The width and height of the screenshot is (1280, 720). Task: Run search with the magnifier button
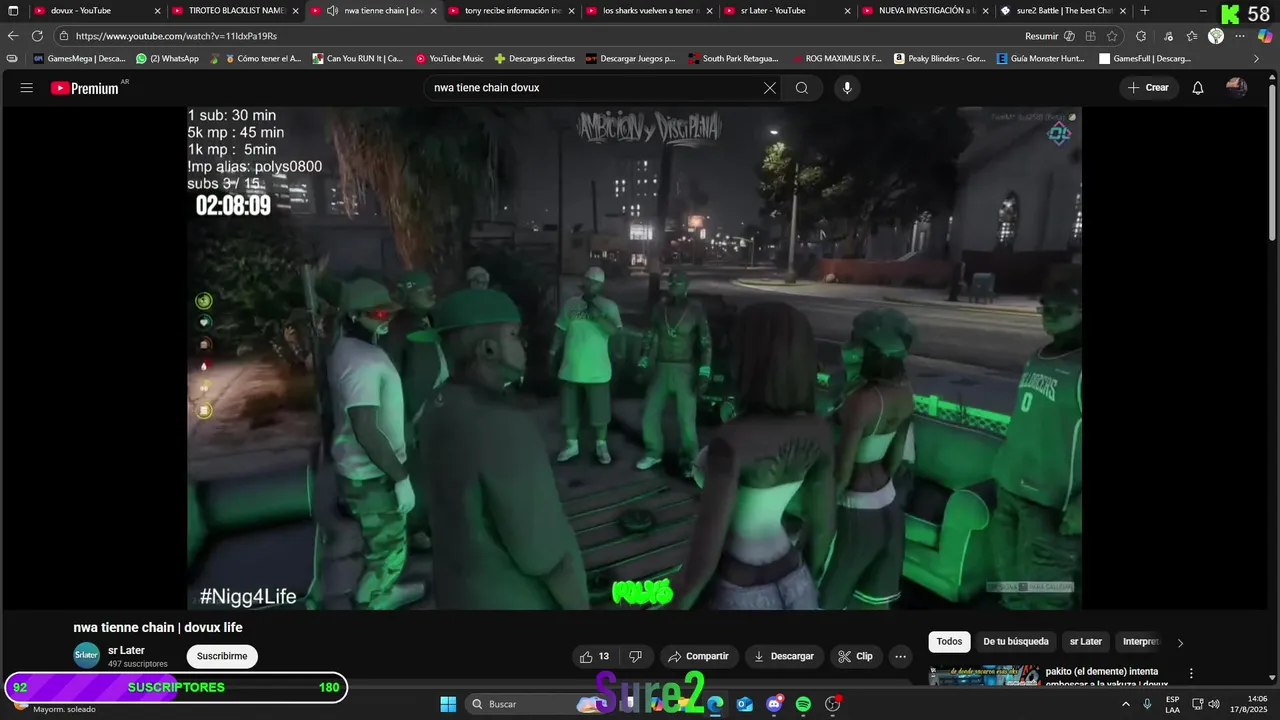[802, 88]
